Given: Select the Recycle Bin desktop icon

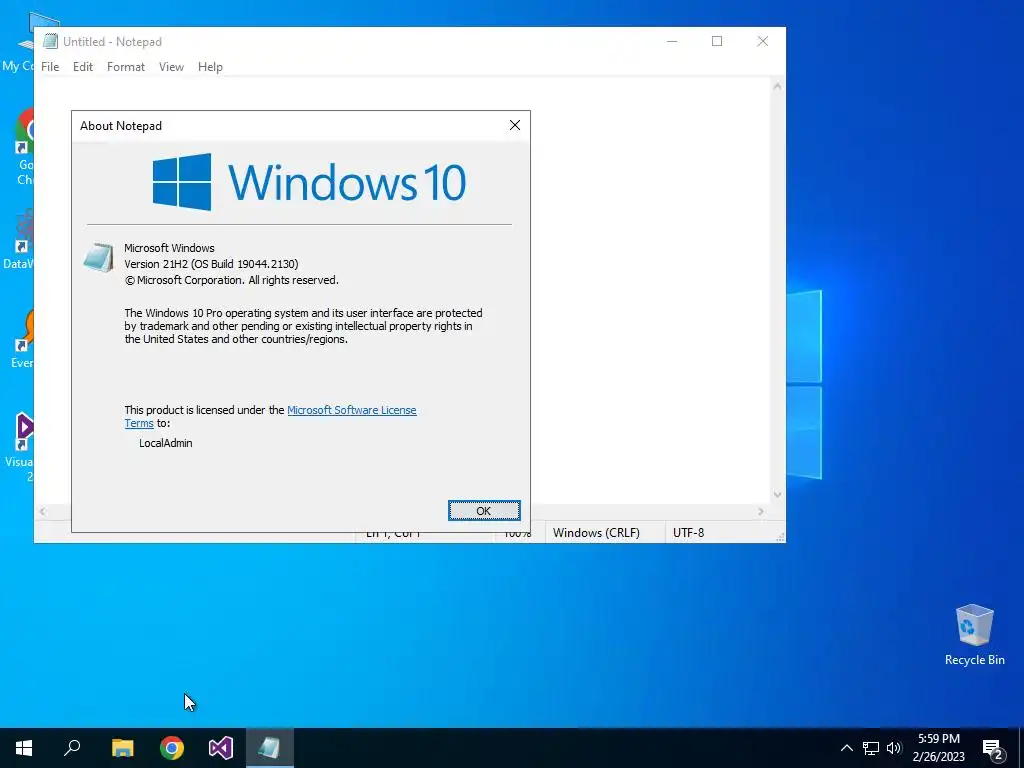Looking at the screenshot, I should 974,635.
